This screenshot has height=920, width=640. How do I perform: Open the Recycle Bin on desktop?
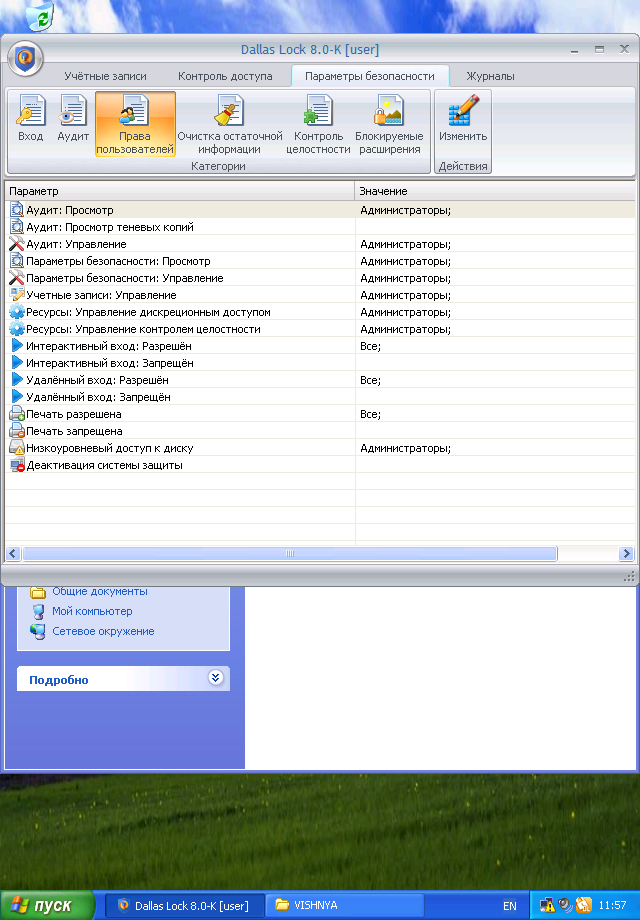40,16
